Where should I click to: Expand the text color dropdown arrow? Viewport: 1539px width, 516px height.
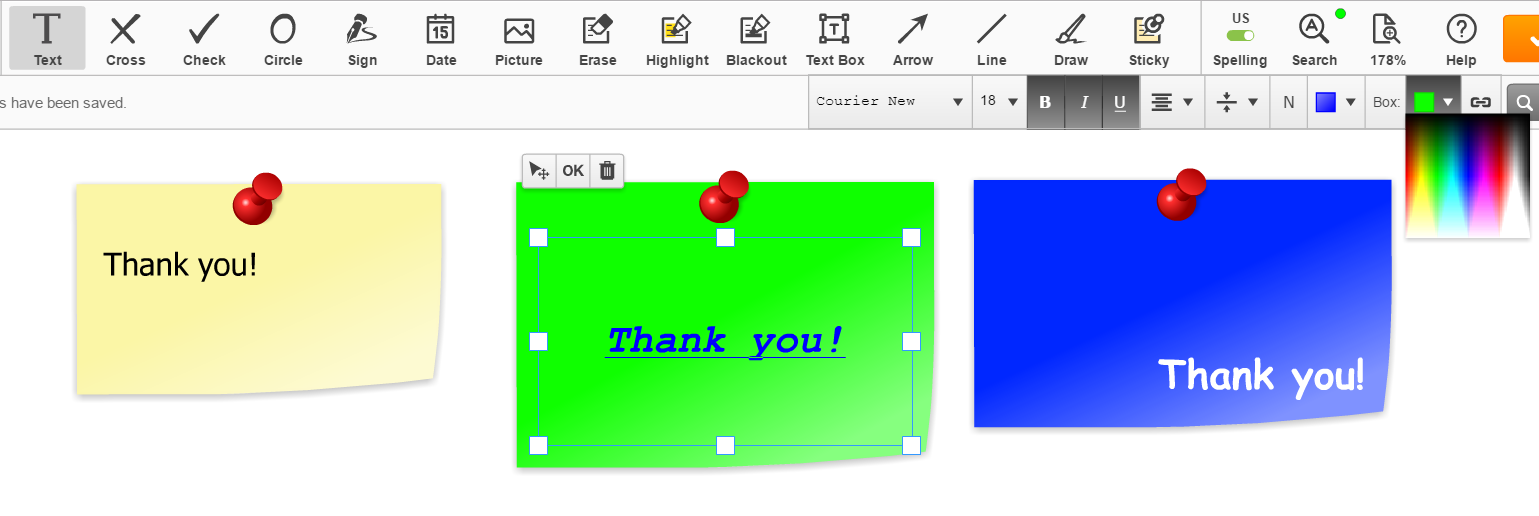coord(1351,102)
